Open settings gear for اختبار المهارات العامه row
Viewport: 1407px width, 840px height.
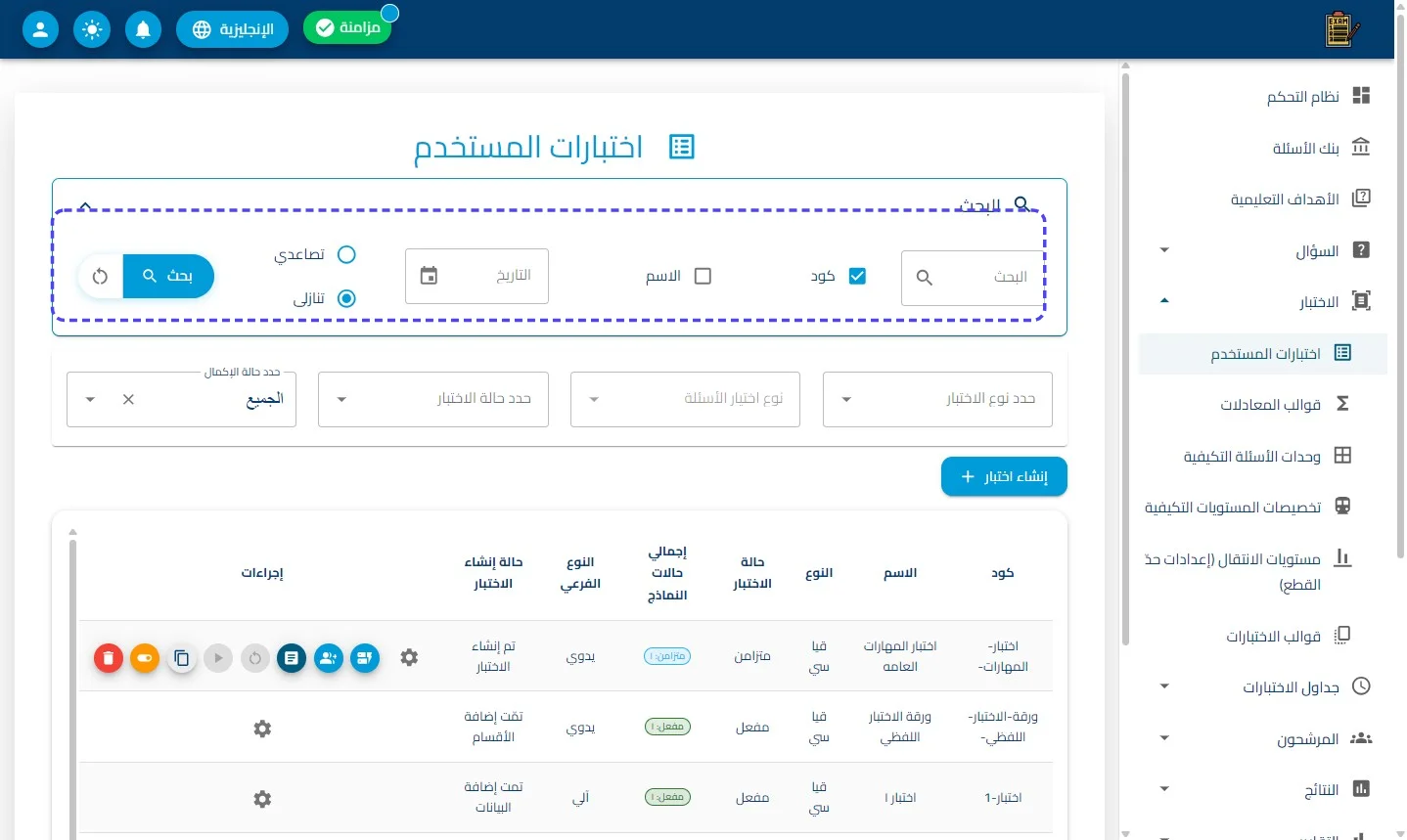(409, 658)
